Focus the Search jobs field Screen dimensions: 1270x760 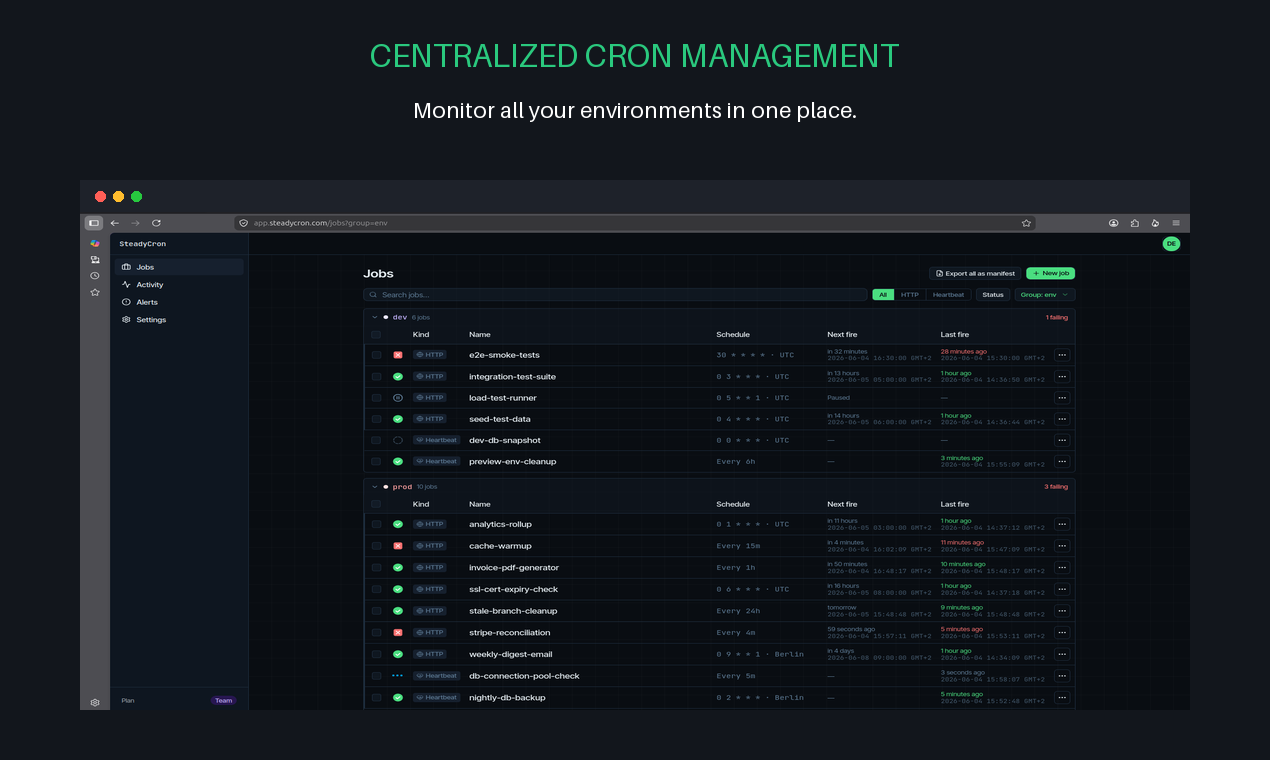pyautogui.click(x=615, y=295)
